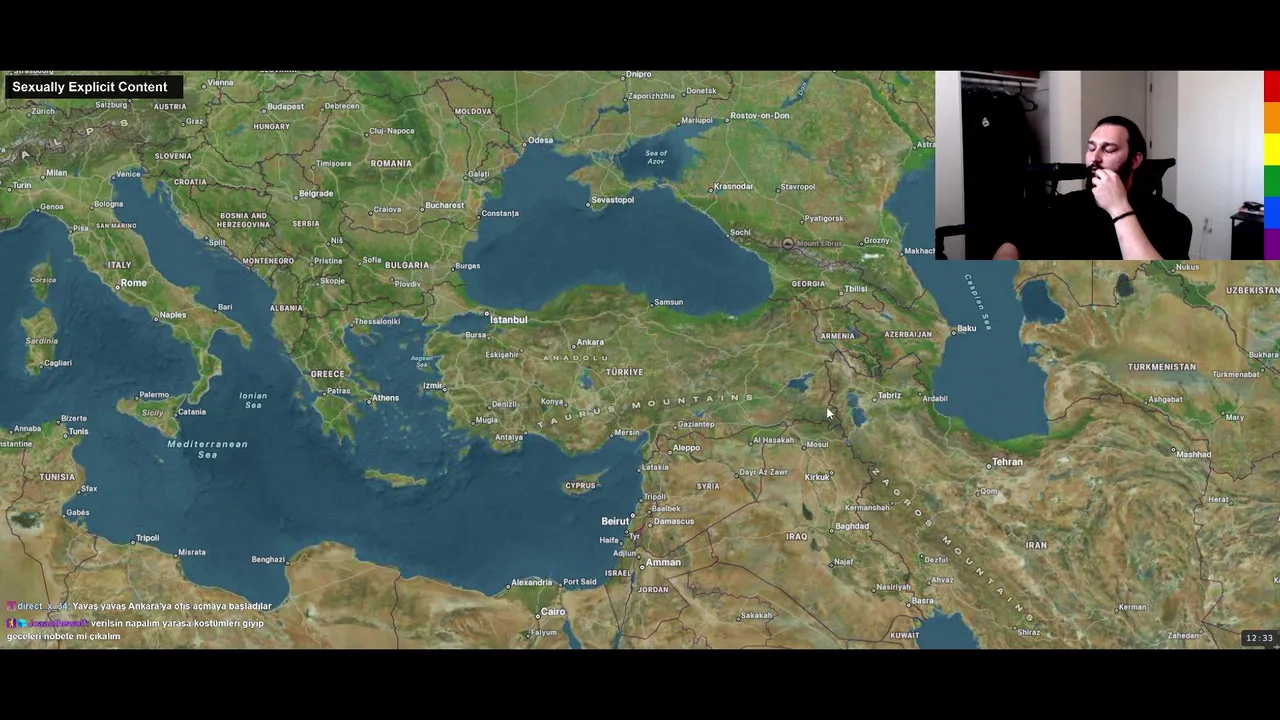Select the Krasnodar city label
The width and height of the screenshot is (1280, 720).
[733, 187]
